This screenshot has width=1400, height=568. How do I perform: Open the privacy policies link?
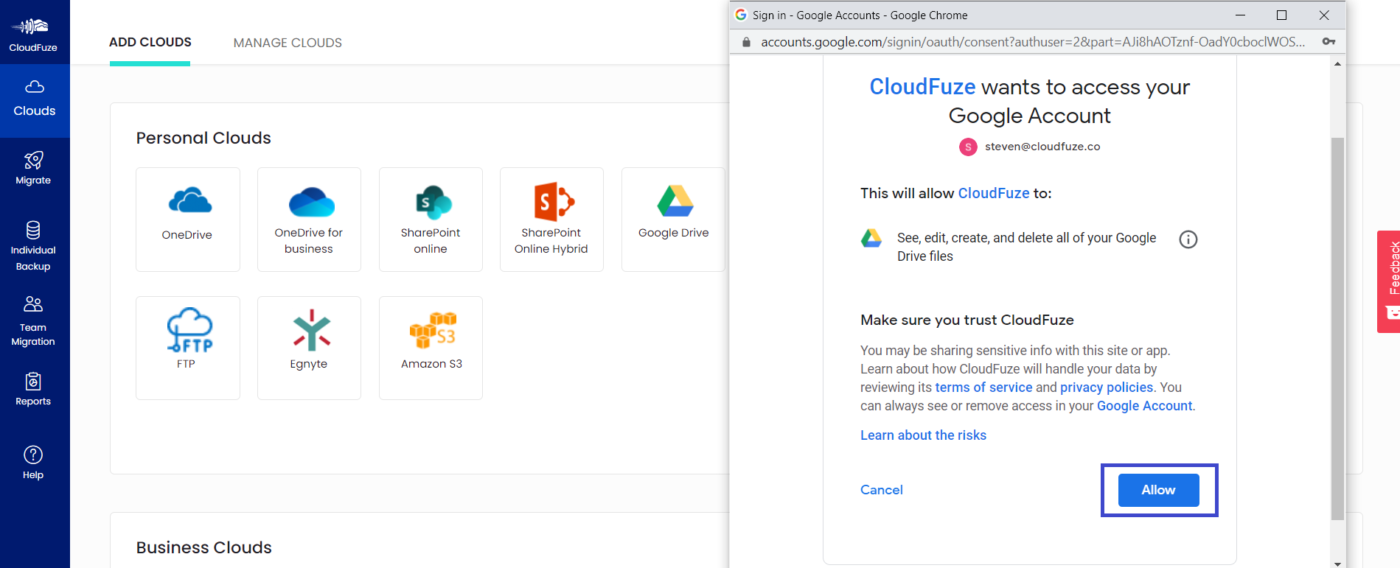pos(1107,387)
